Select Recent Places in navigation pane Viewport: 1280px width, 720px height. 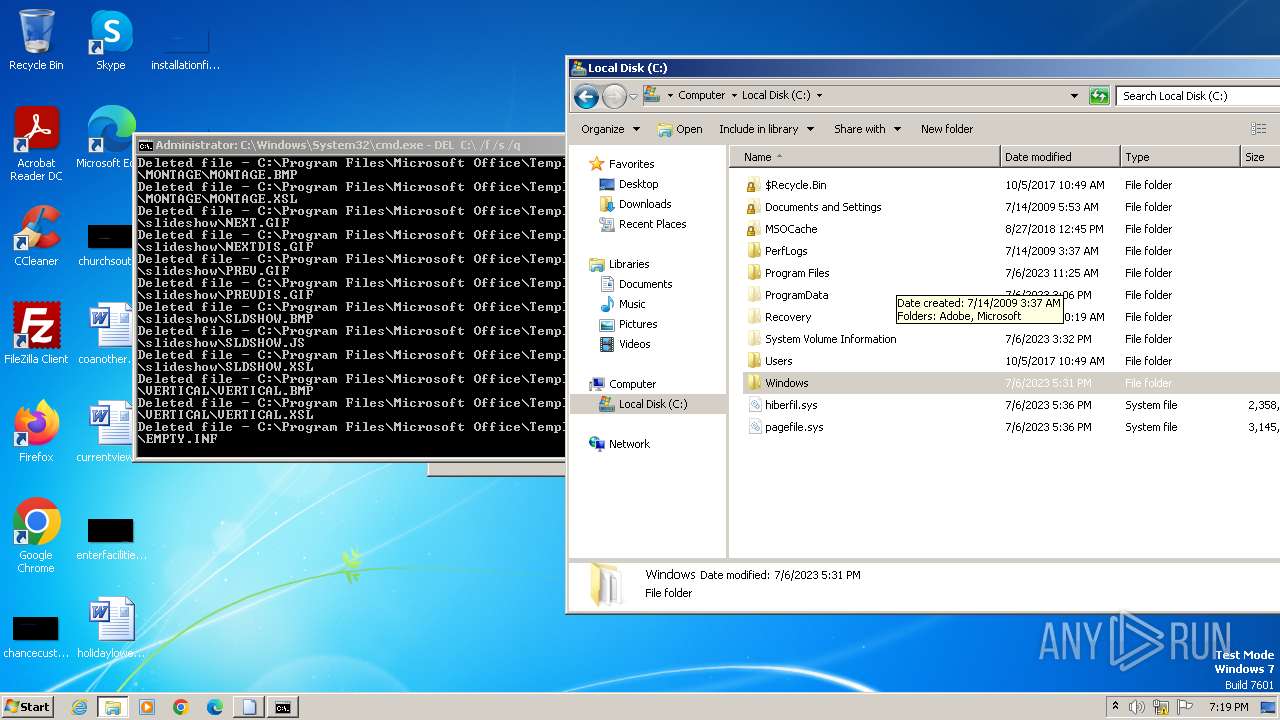(x=652, y=224)
